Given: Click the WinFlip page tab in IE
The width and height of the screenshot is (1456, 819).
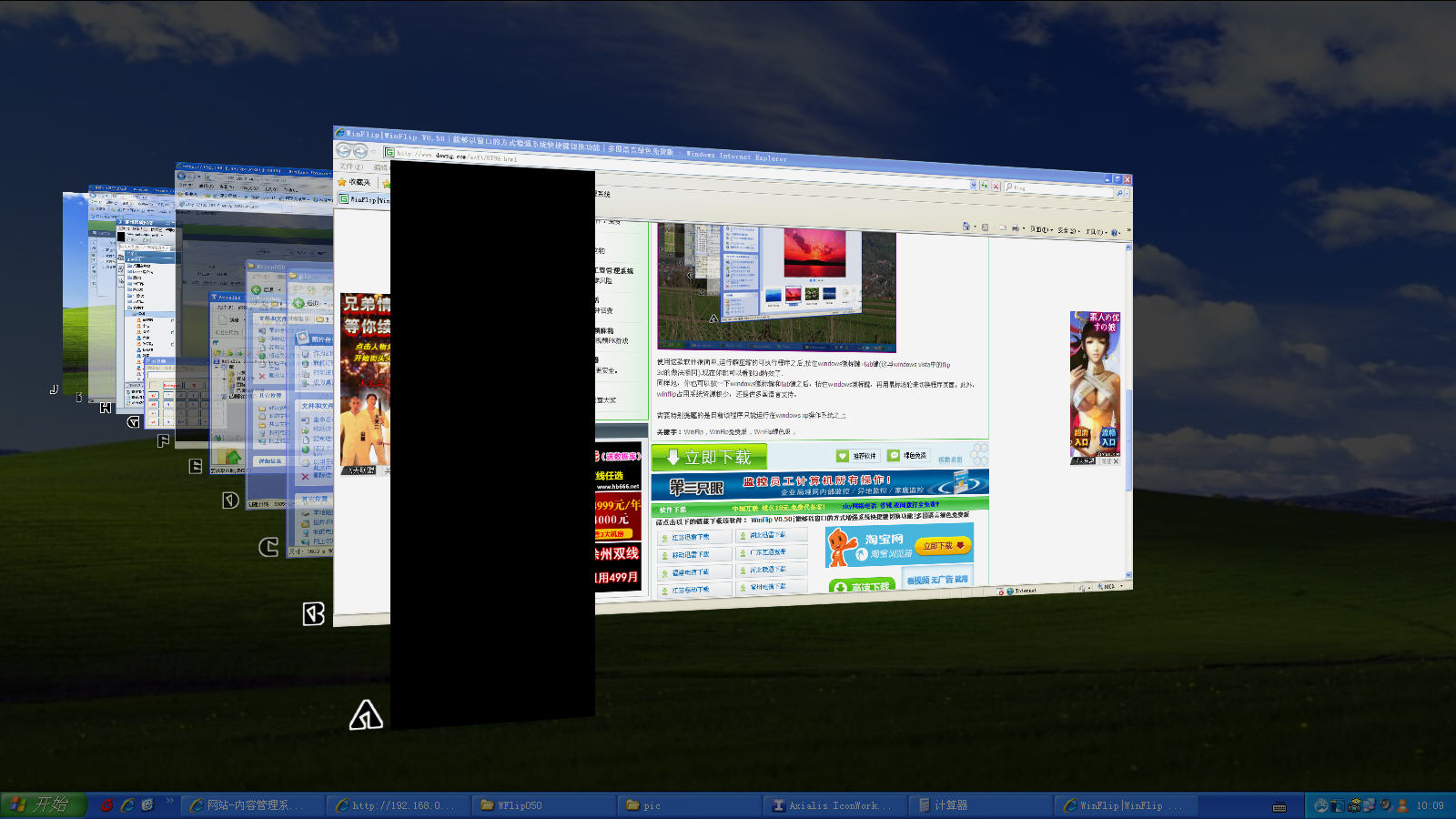Looking at the screenshot, I should [364, 199].
